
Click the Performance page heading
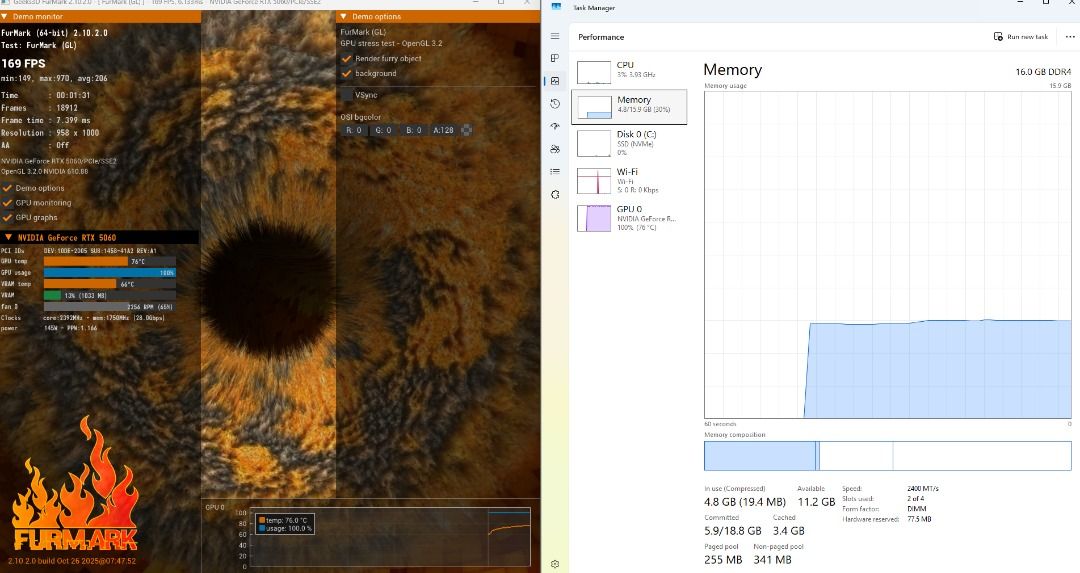click(601, 37)
